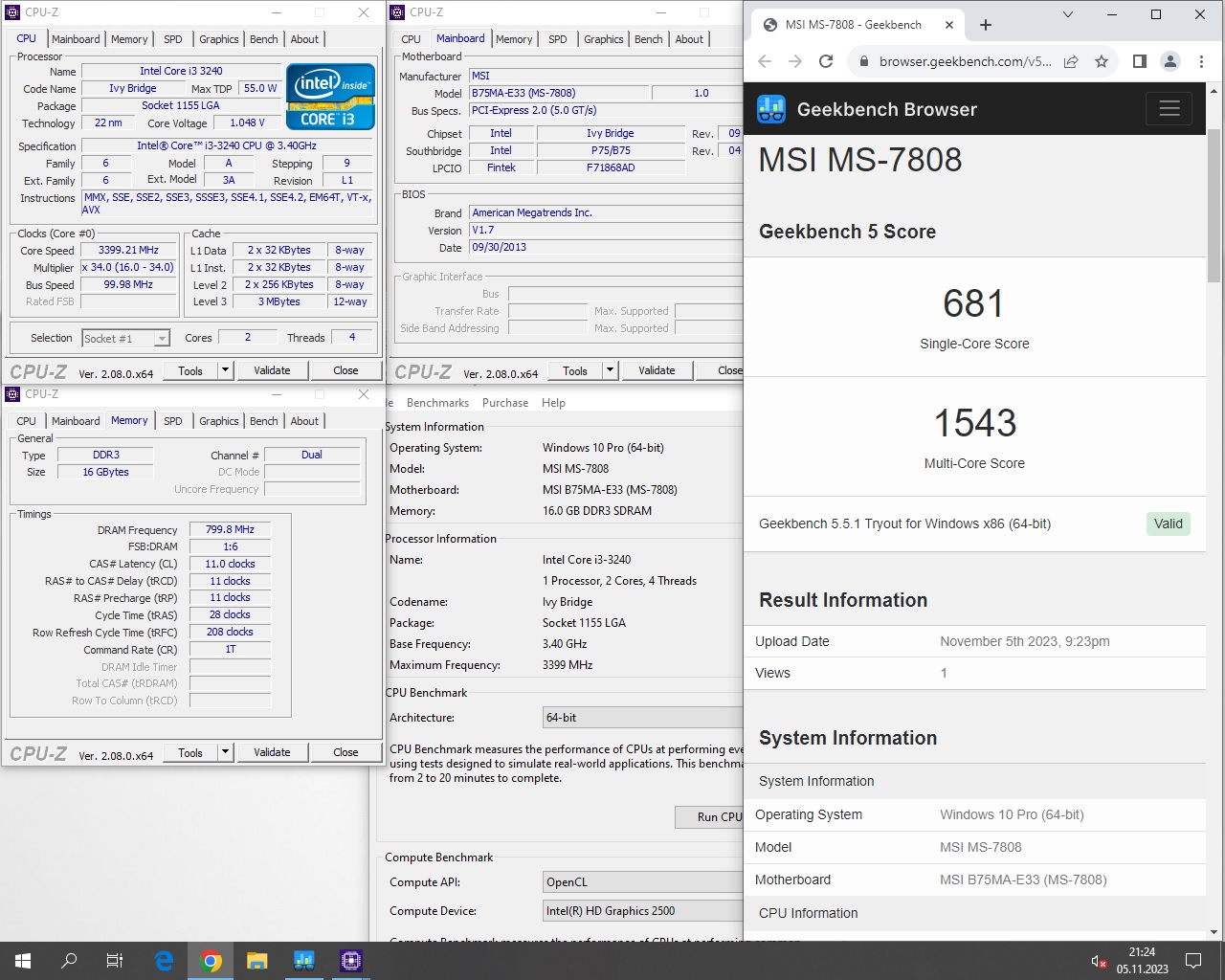Screen dimensions: 1225x980
Task: Open Geekbench Browser hamburger menu
Action: pos(1169,108)
